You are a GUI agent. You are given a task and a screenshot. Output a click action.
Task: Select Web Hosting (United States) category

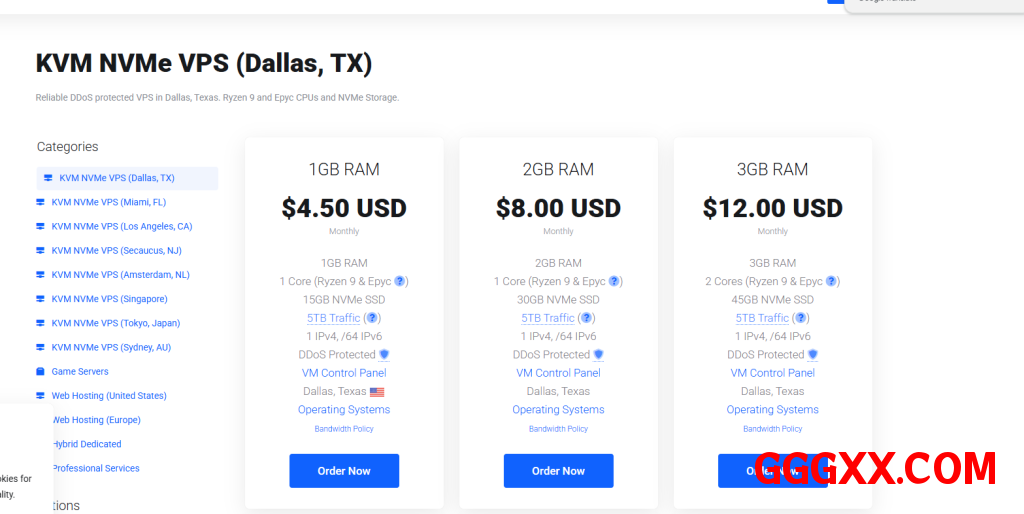pyautogui.click(x=109, y=396)
